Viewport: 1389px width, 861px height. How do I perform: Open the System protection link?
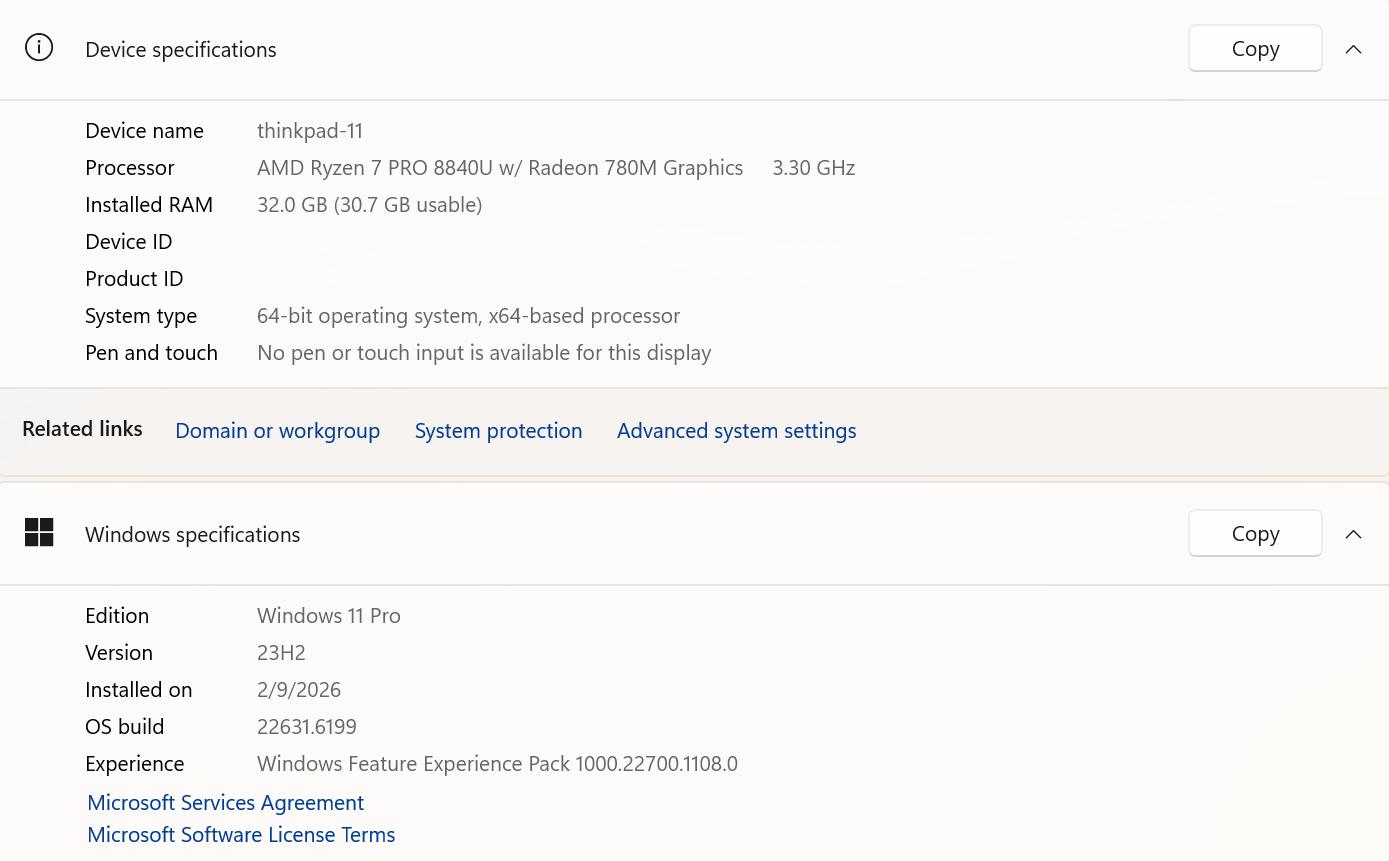click(498, 430)
